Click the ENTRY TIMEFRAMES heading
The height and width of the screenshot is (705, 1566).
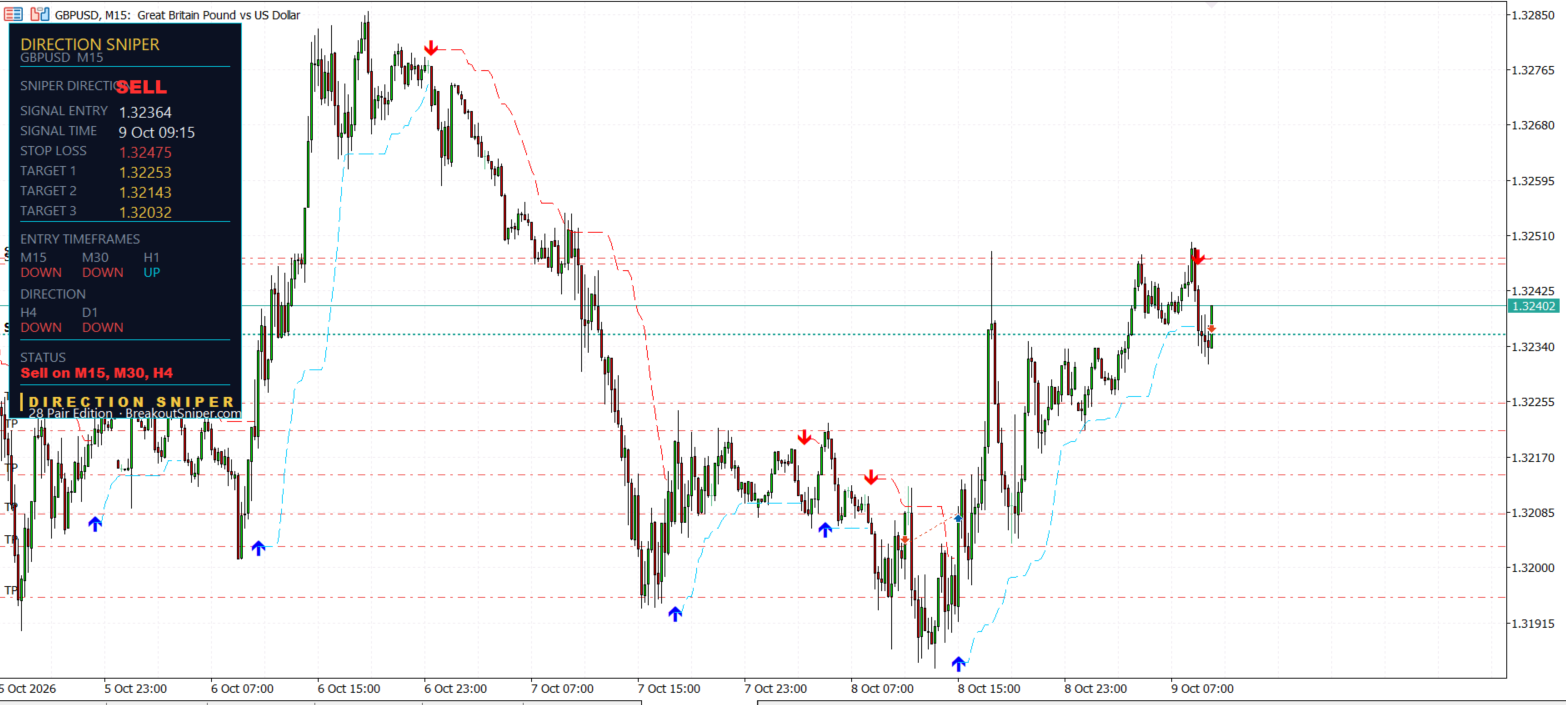[80, 239]
